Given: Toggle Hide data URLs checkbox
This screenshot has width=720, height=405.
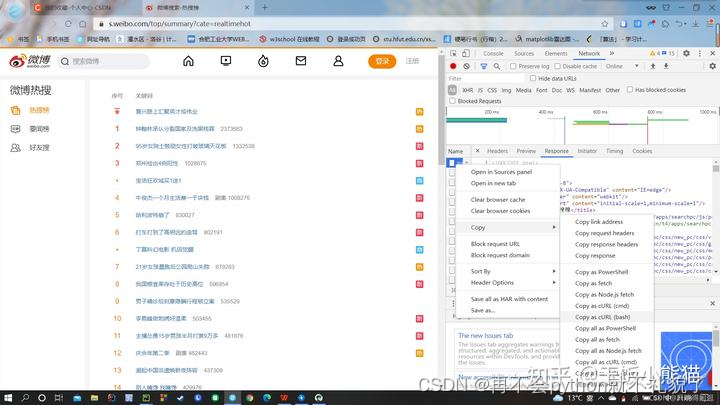Looking at the screenshot, I should pyautogui.click(x=533, y=79).
